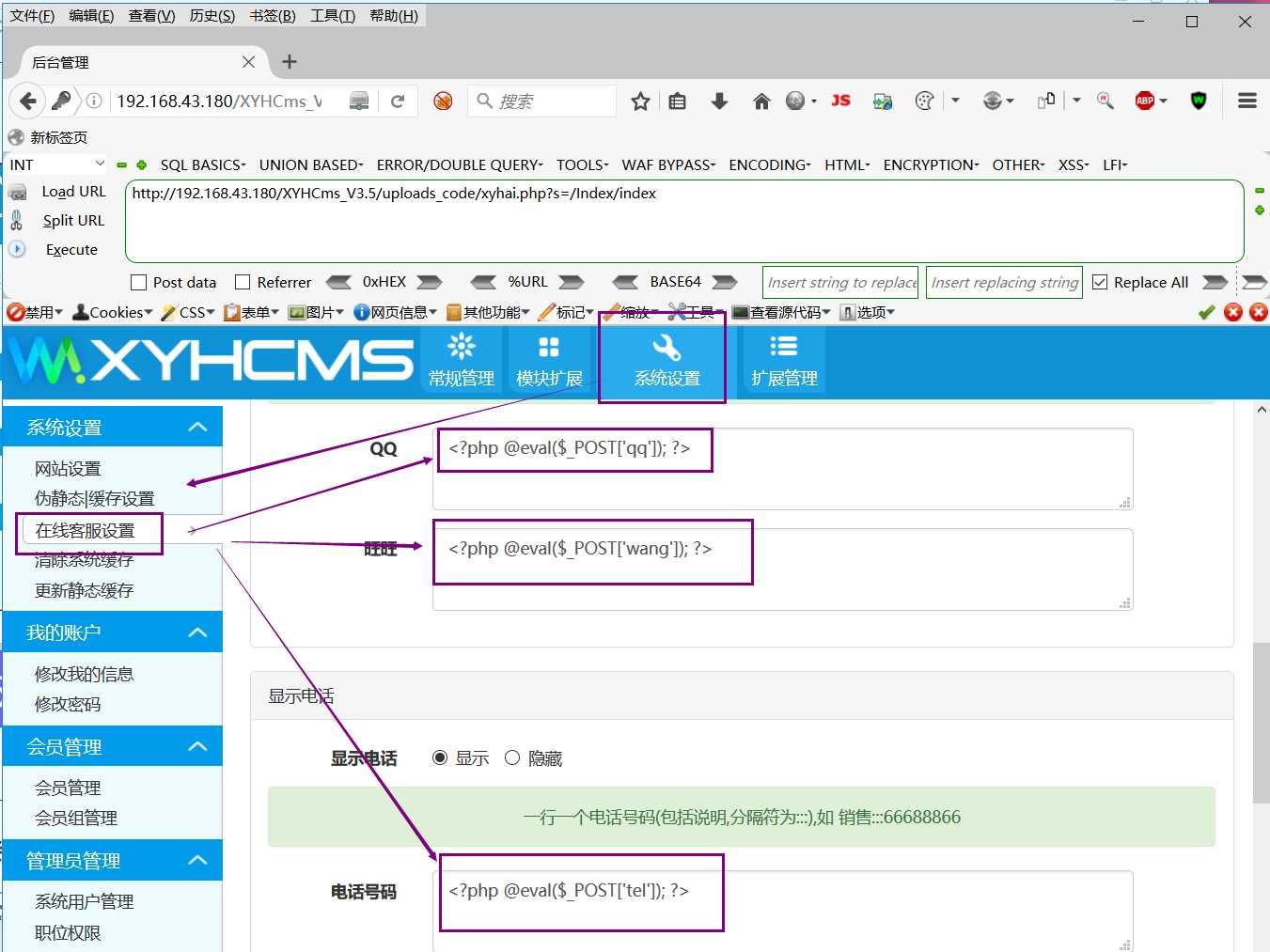The height and width of the screenshot is (952, 1270).
Task: Click Execute in HackBar
Action: [x=71, y=250]
